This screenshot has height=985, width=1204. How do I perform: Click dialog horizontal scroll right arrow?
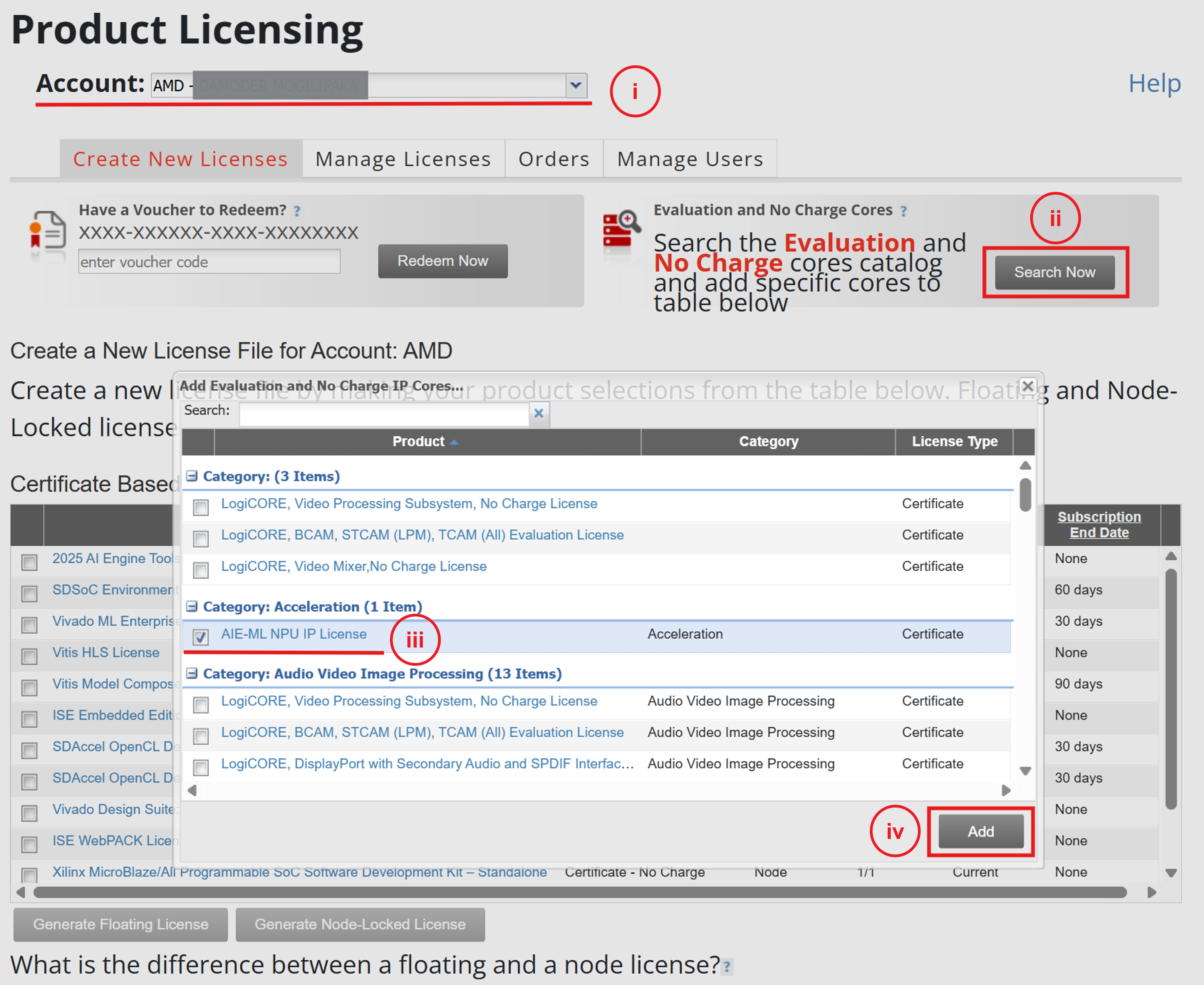click(x=1005, y=790)
